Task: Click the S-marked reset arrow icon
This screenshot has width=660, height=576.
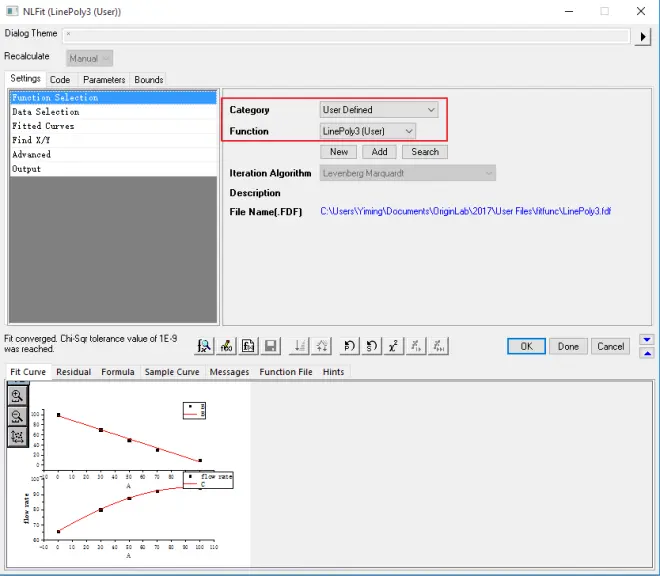Action: tap(372, 346)
